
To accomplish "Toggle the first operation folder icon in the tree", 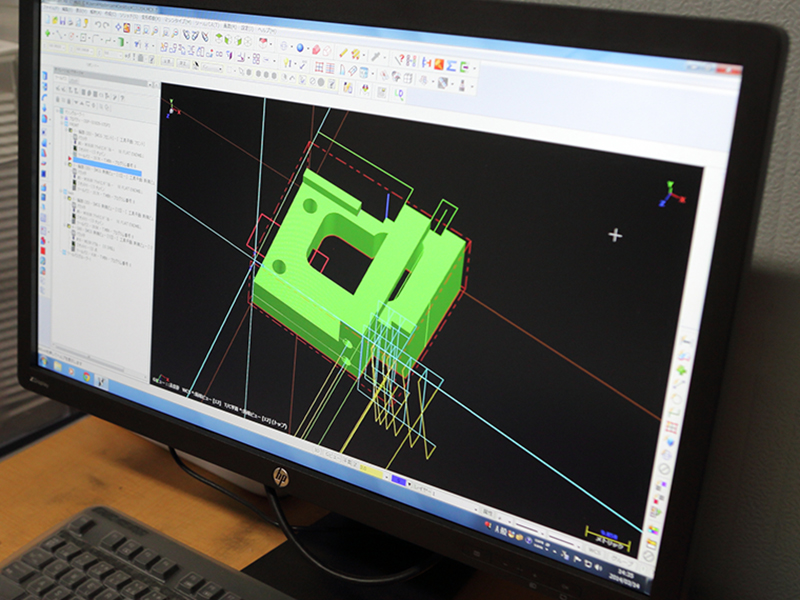I will pyautogui.click(x=70, y=130).
